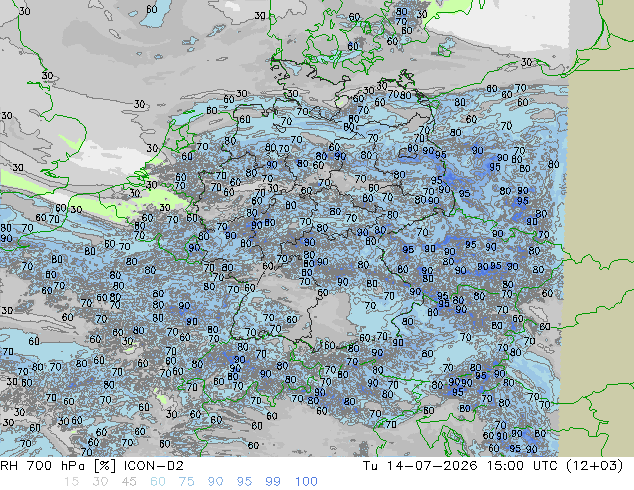Select legend value 60 in color scale
The height and width of the screenshot is (490, 634).
[157, 482]
